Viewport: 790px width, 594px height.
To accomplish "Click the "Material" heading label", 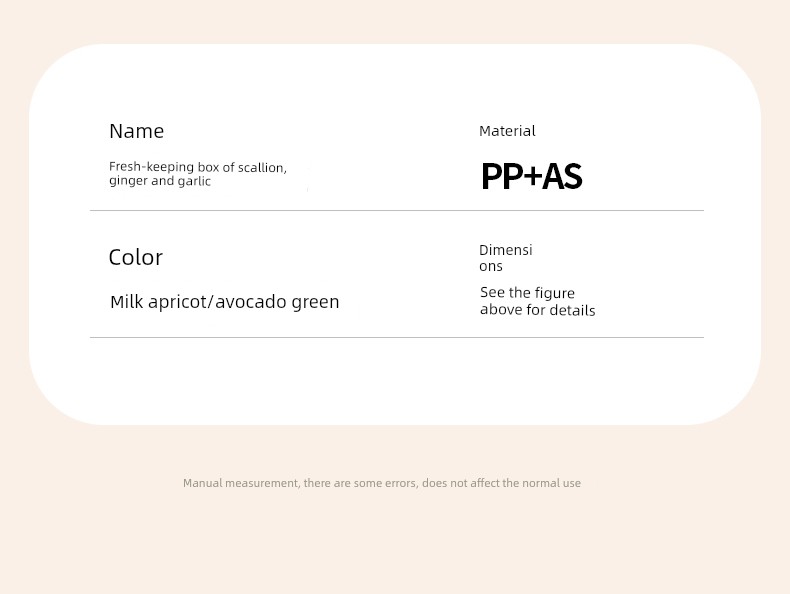I will click(x=507, y=131).
